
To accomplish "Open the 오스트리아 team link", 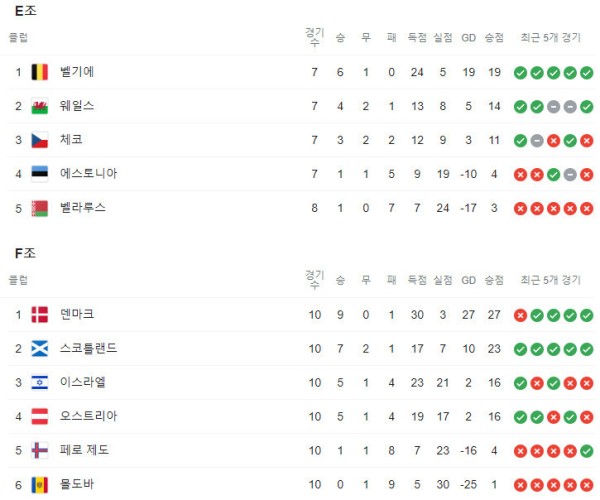I will 88,416.
